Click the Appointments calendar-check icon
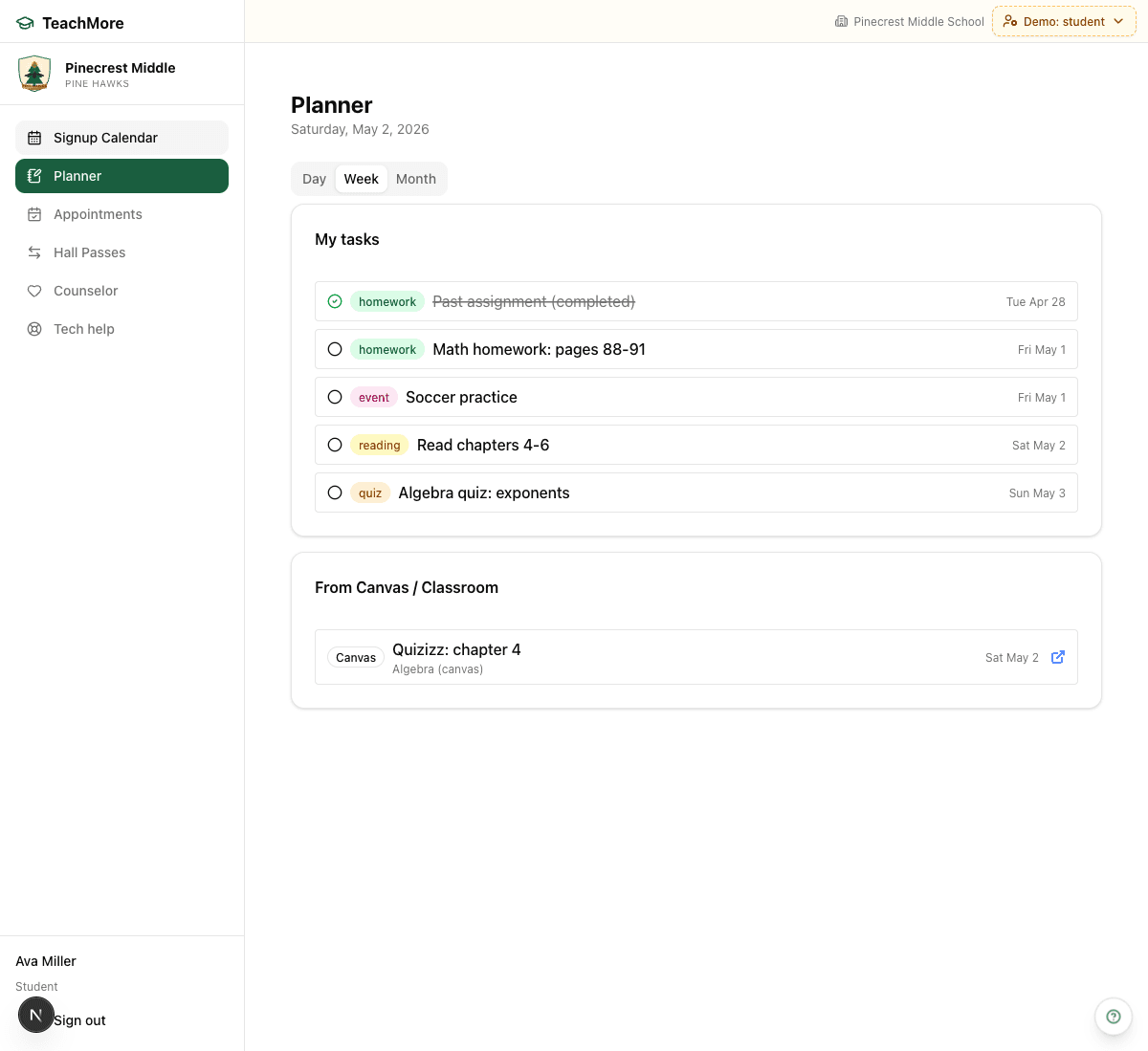 [34, 214]
